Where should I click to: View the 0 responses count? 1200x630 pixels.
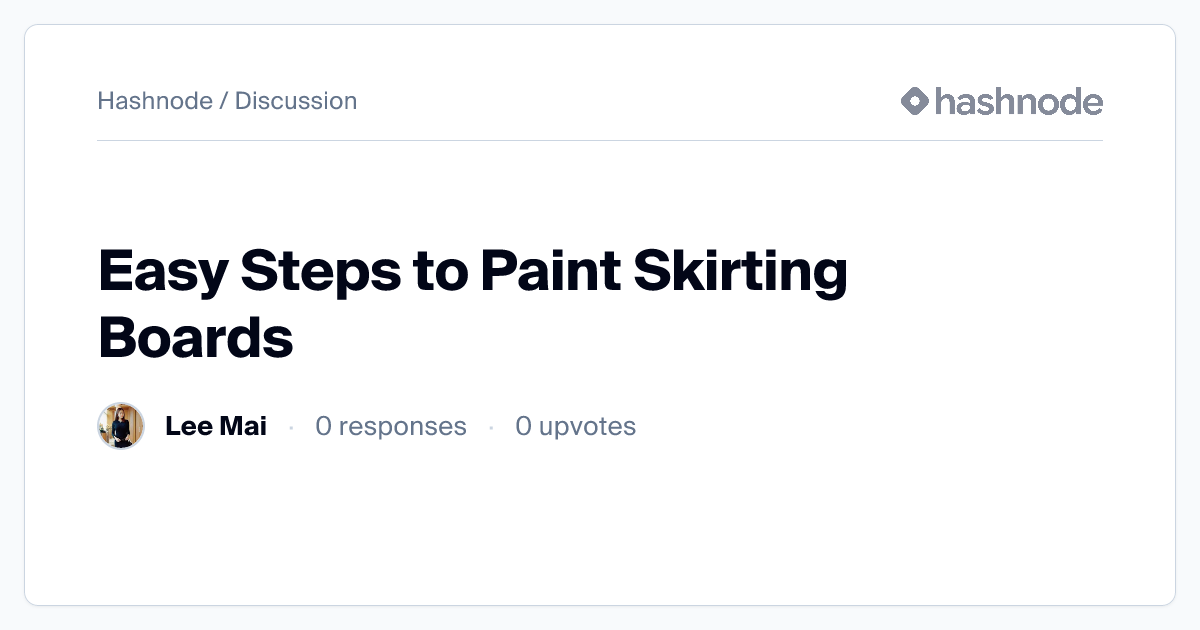(391, 426)
